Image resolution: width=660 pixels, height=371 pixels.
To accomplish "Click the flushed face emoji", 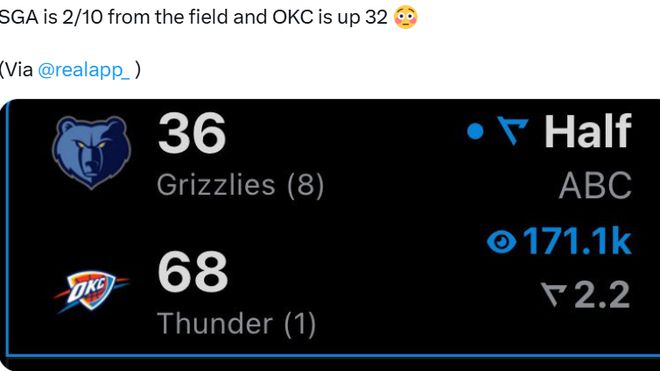I will (x=405, y=17).
